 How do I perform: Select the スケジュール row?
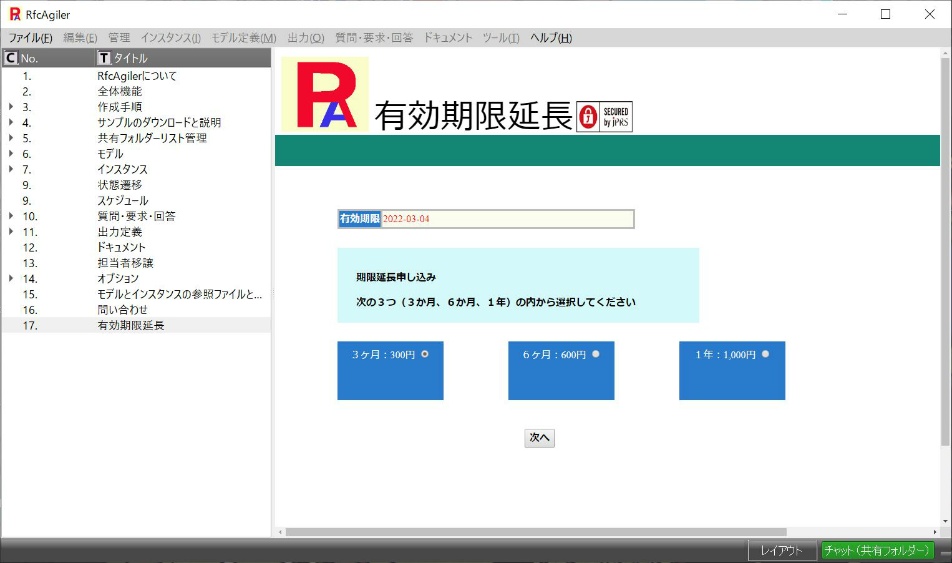pos(136,200)
